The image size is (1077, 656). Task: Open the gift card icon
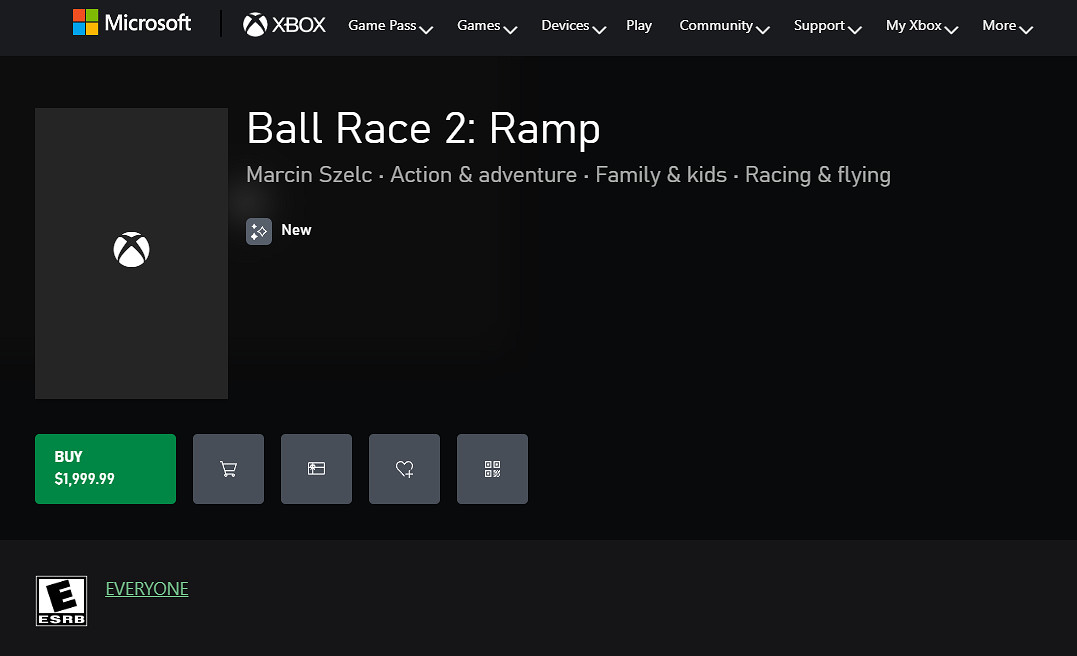(316, 468)
